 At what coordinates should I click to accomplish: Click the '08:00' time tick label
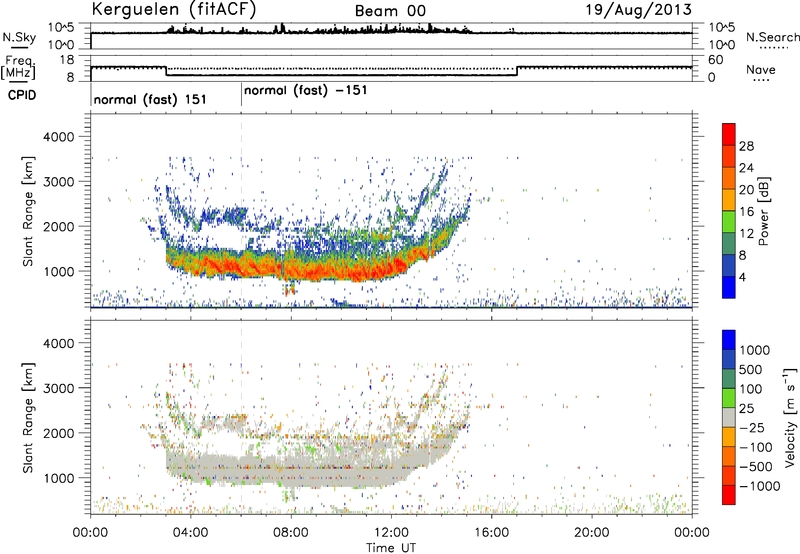click(291, 533)
